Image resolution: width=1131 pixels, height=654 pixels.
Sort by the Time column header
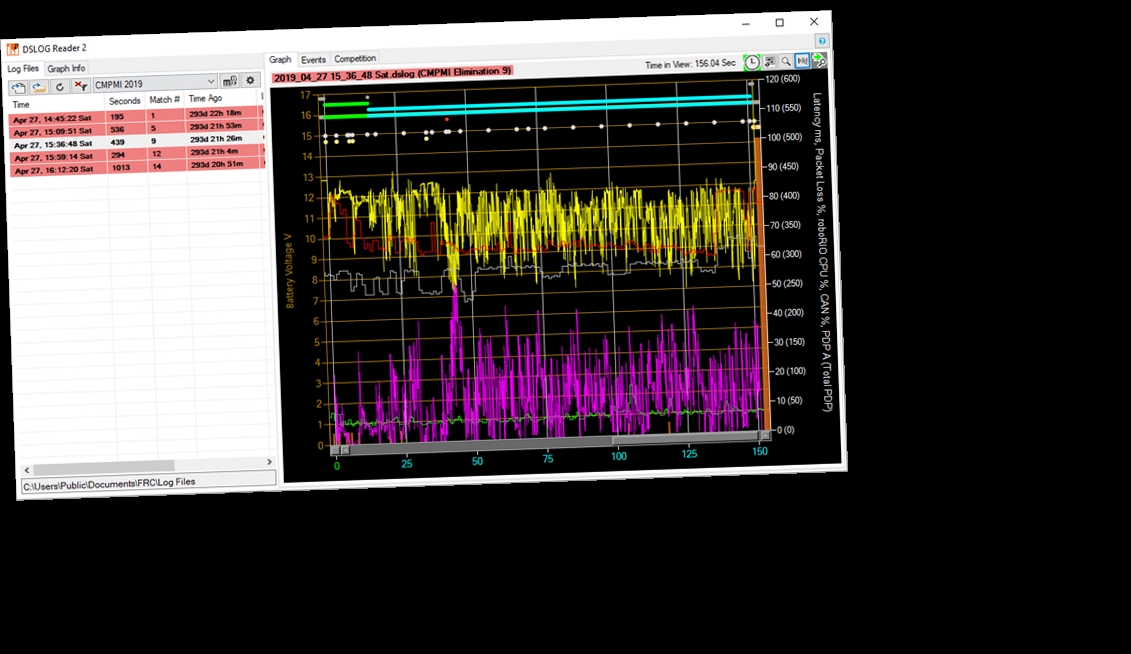pos(56,103)
